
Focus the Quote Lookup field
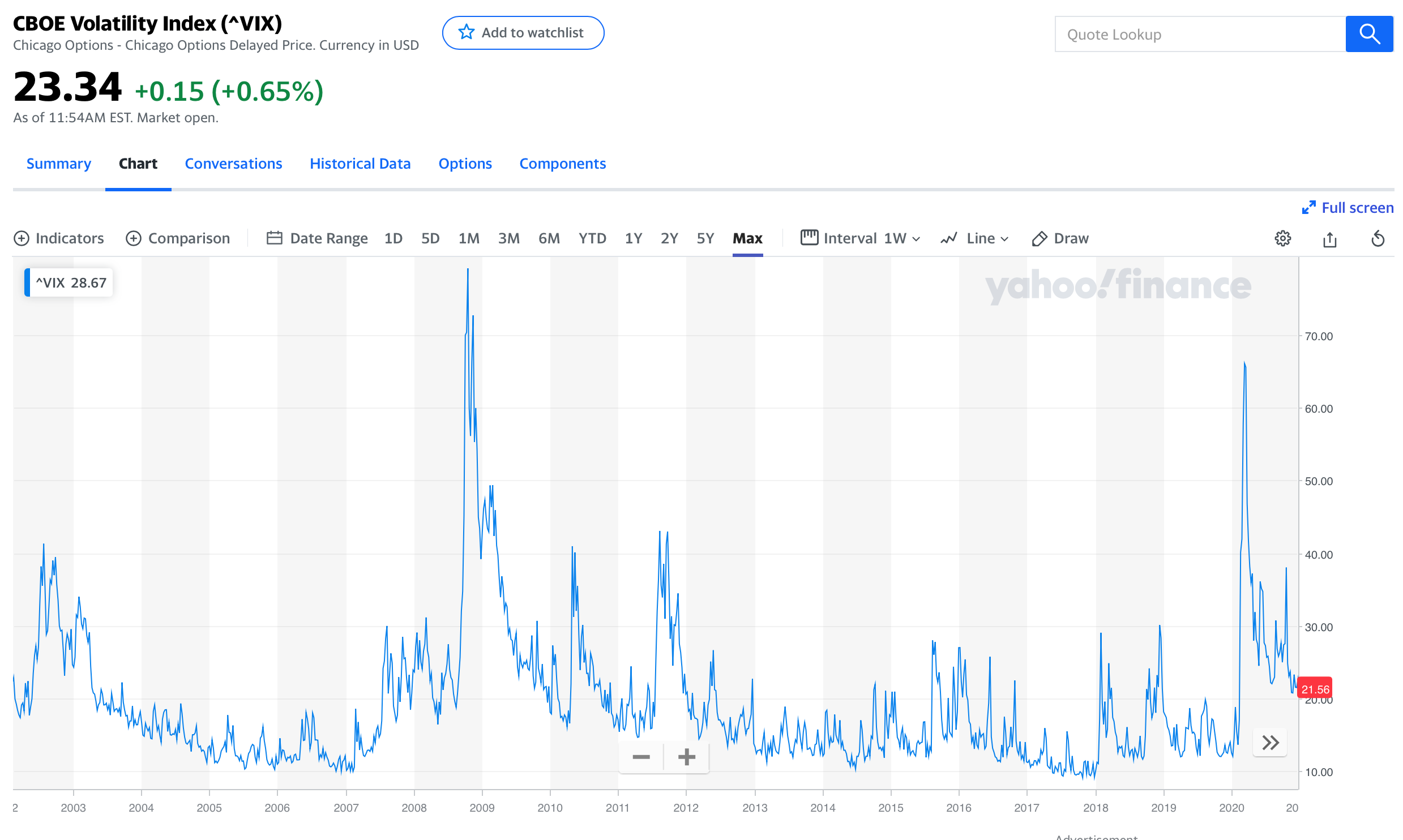tap(1199, 35)
